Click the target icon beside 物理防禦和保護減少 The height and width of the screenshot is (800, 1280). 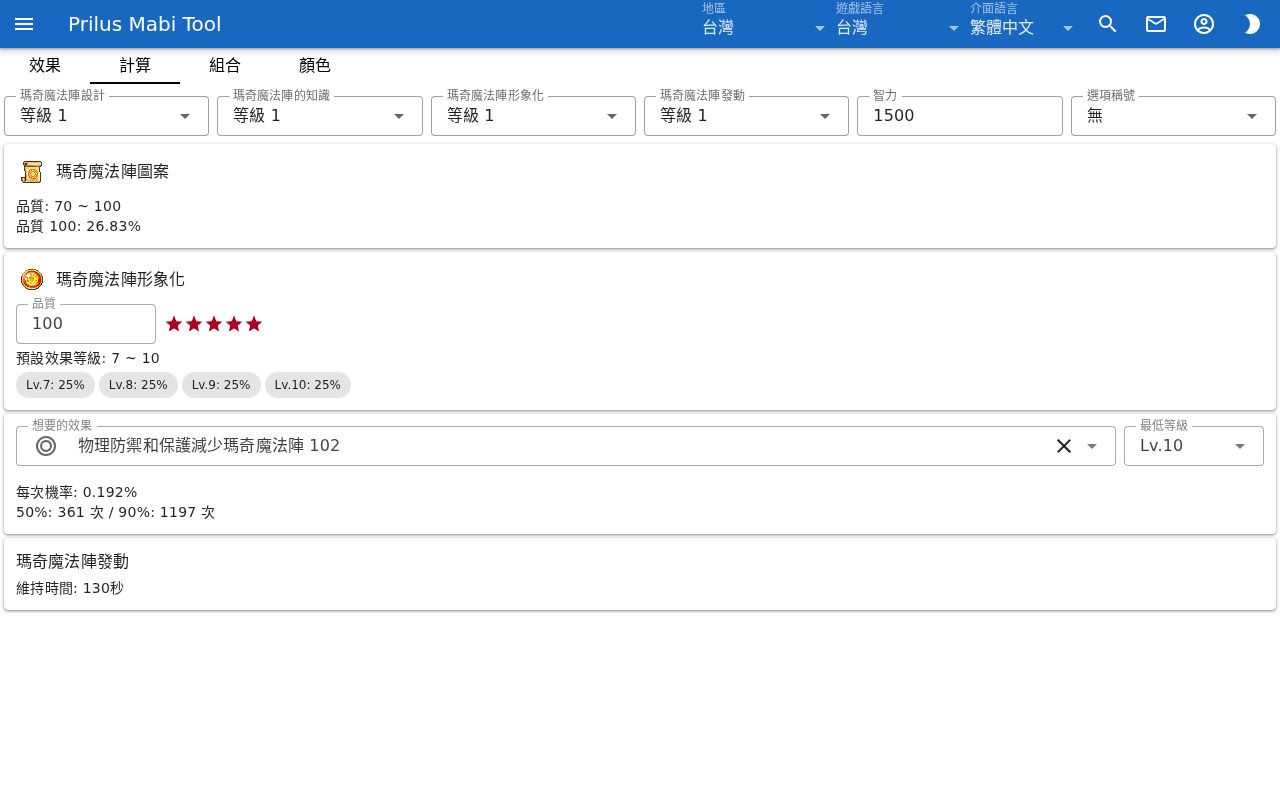(x=46, y=446)
